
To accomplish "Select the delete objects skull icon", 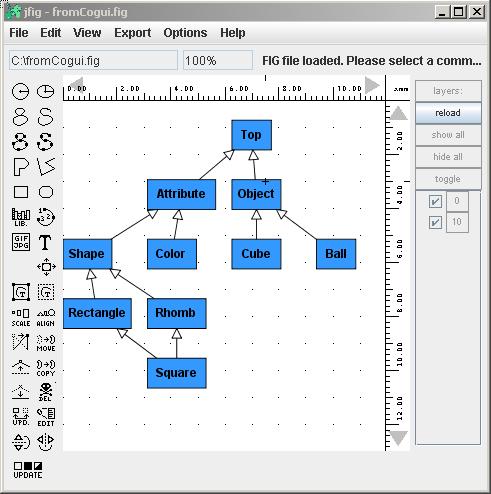I will [x=46, y=392].
